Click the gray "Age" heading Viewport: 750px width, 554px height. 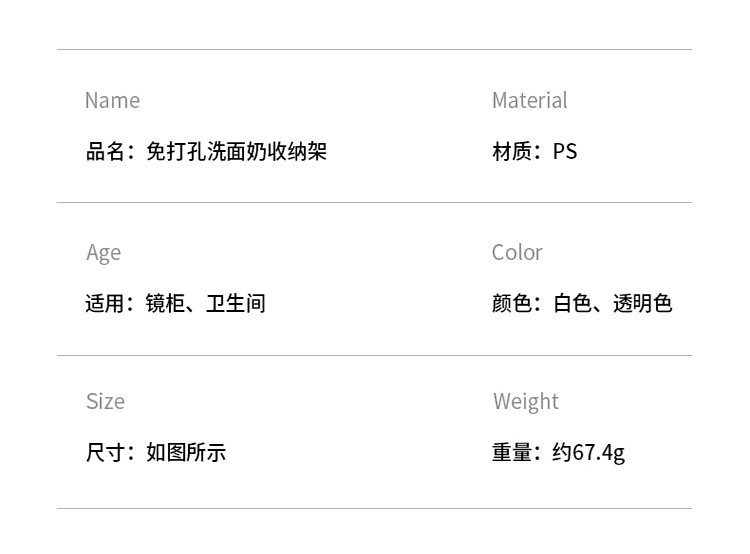[103, 253]
